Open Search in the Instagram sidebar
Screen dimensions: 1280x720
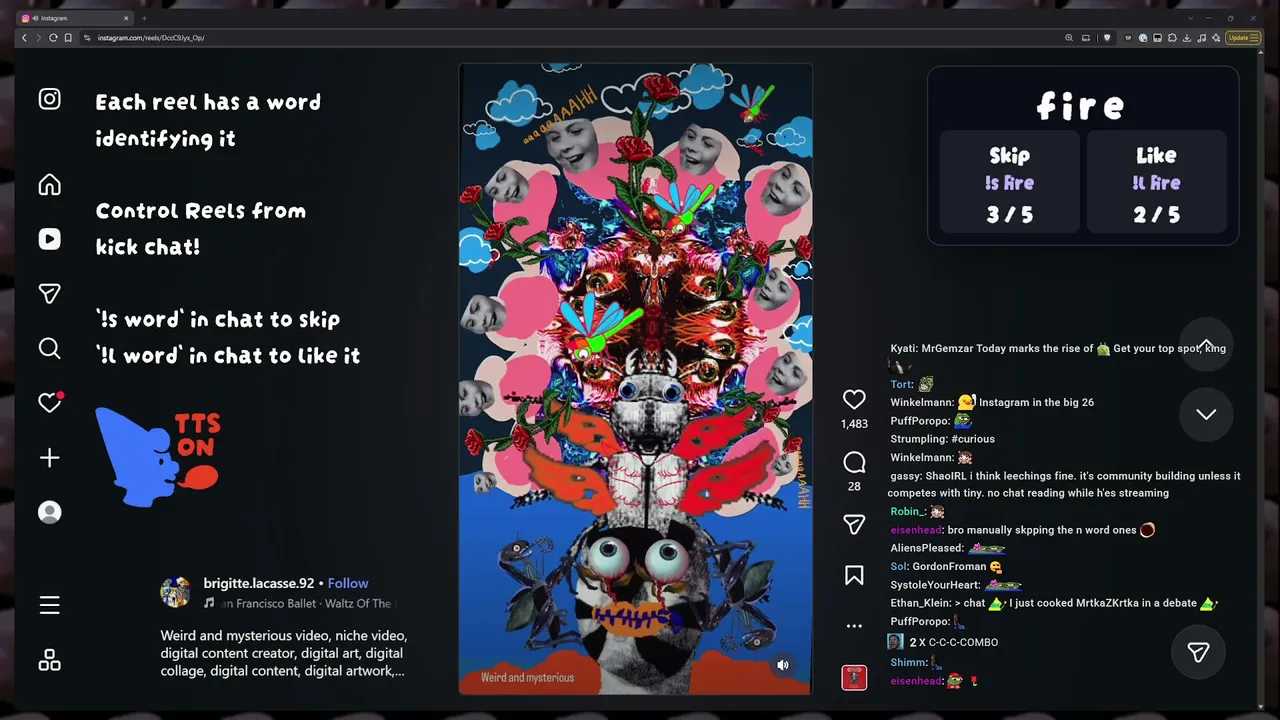coord(49,348)
